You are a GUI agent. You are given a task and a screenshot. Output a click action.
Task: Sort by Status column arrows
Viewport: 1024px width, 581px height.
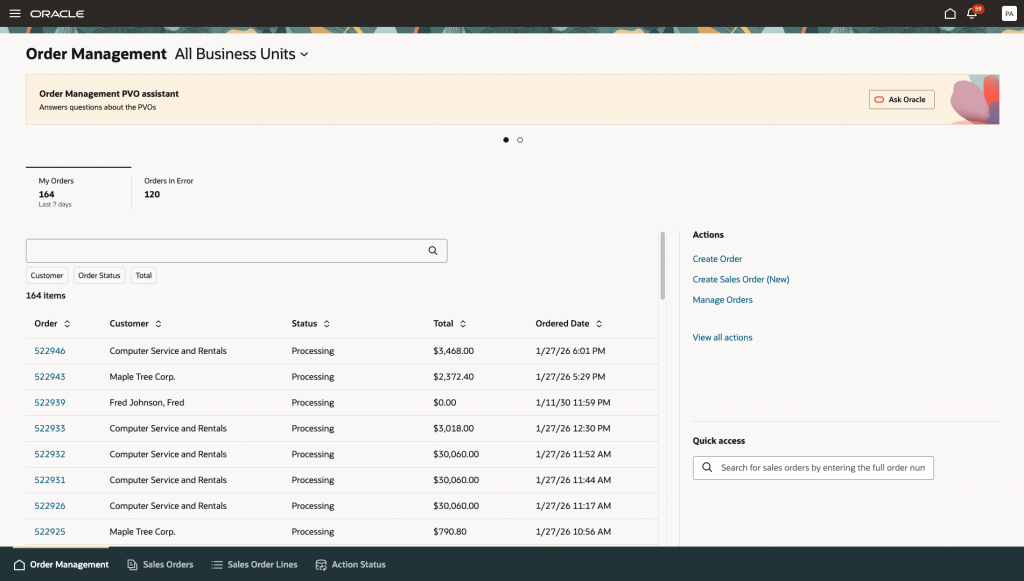pos(327,324)
